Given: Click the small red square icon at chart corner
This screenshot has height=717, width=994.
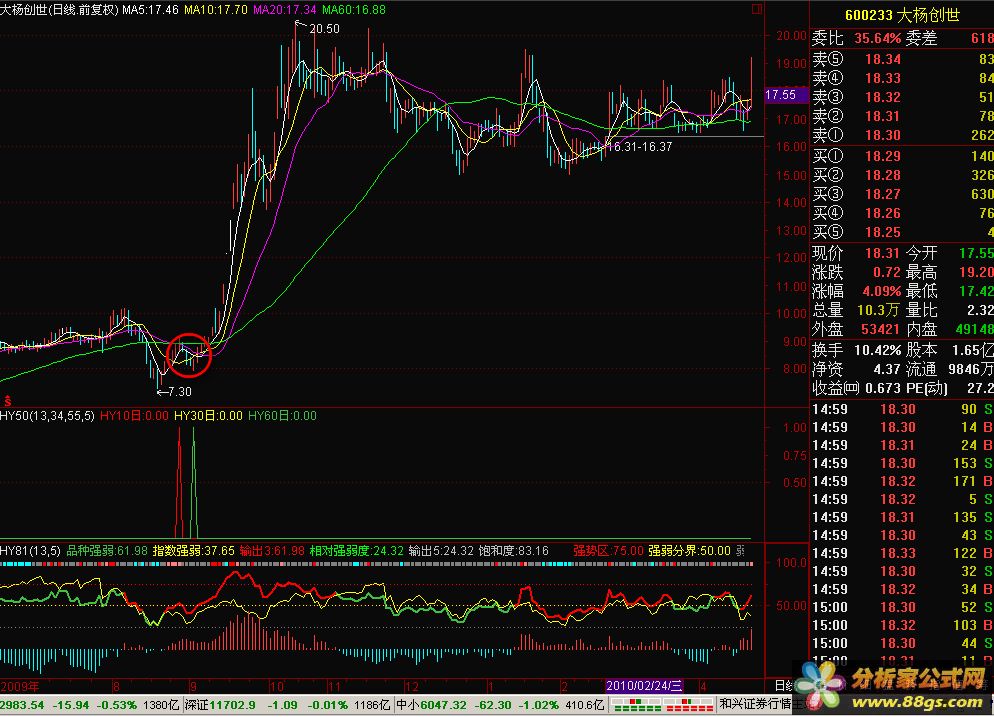Looking at the screenshot, I should pos(756,10).
